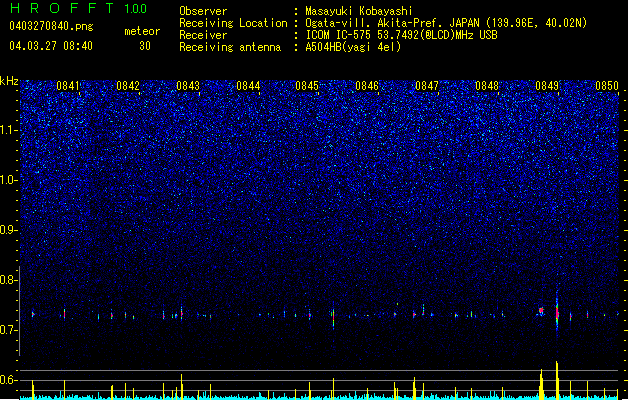This screenshot has width=629, height=400.
Task: Pick the strong meteor echo just after 0849
Action: [x=557, y=311]
